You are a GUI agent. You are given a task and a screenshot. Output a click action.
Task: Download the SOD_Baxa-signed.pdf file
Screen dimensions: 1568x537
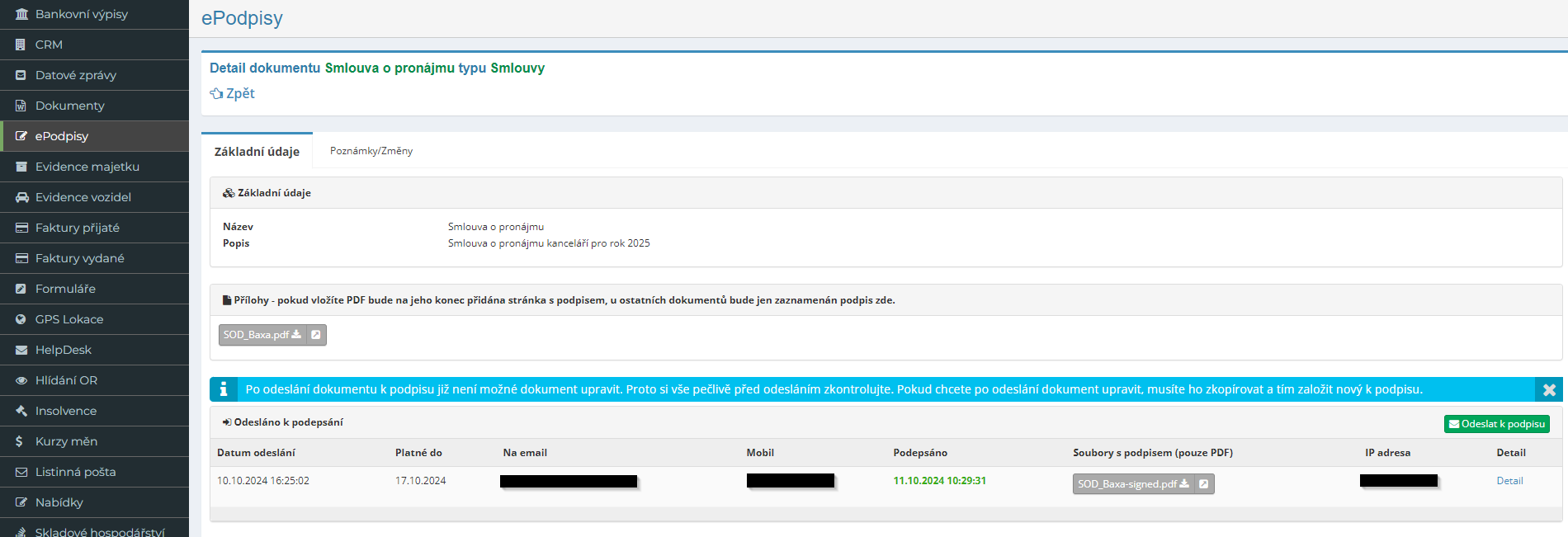click(1133, 484)
